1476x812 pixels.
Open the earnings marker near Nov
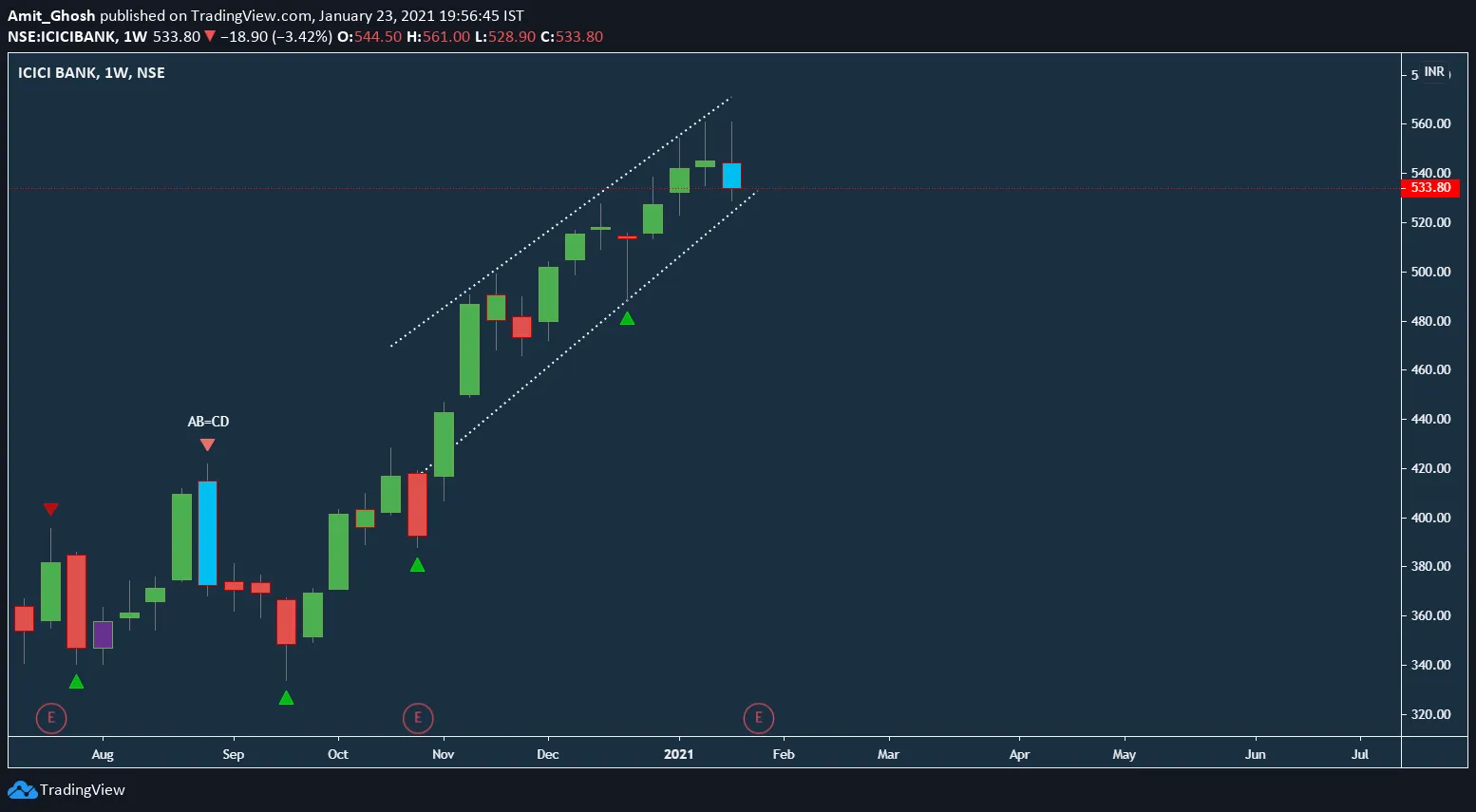pyautogui.click(x=418, y=718)
